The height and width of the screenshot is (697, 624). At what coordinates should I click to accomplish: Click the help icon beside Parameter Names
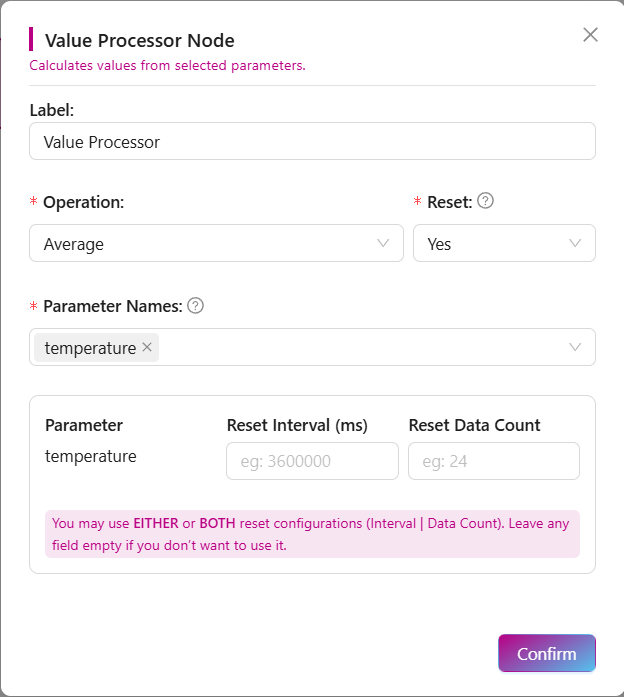pyautogui.click(x=196, y=306)
